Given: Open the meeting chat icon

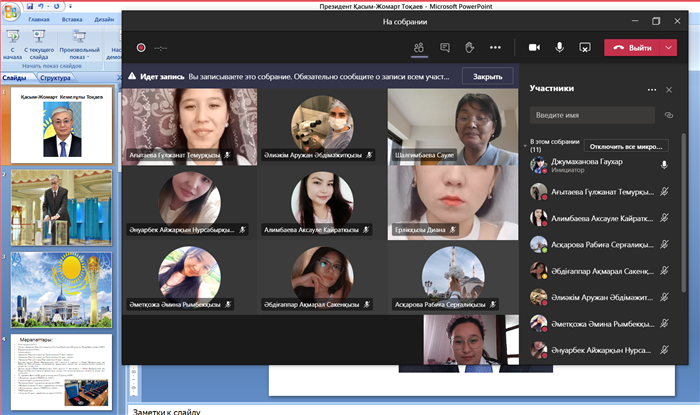Looking at the screenshot, I should (444, 47).
